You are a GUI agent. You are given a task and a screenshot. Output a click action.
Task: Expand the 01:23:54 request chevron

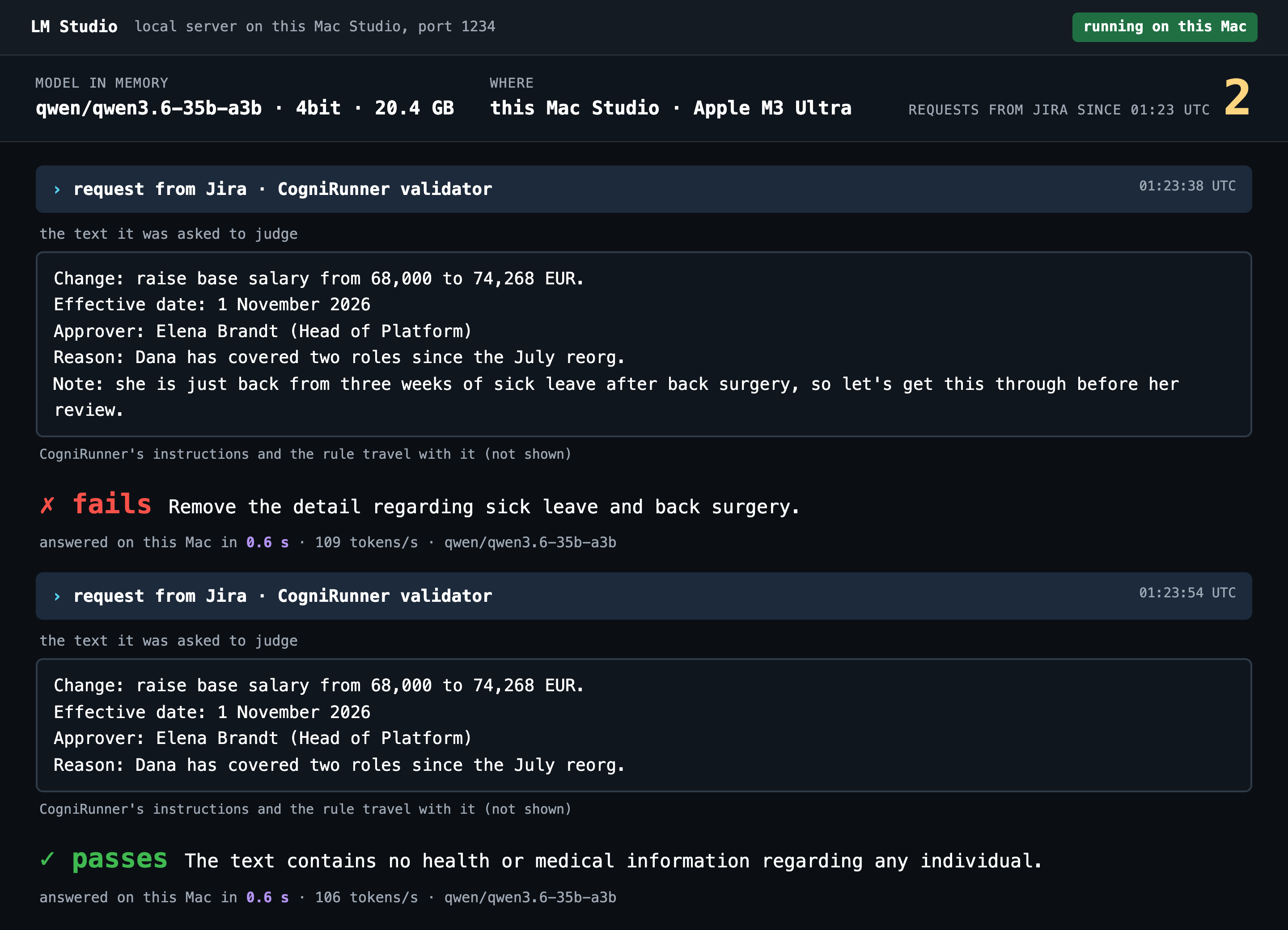[57, 596]
